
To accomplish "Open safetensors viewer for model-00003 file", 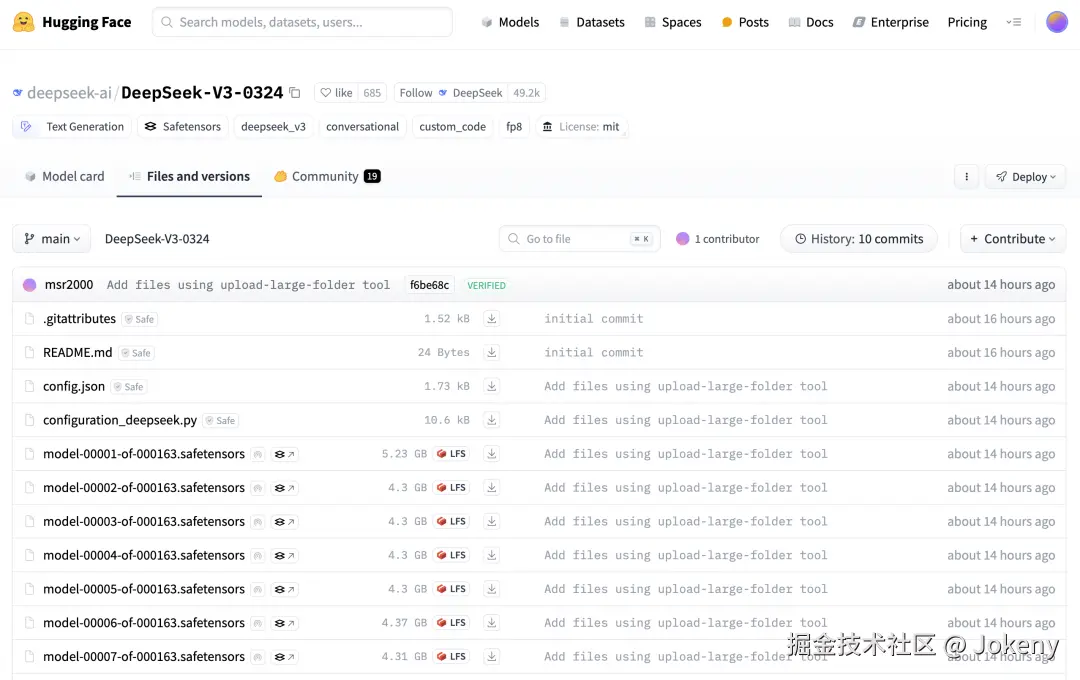I will pyautogui.click(x=284, y=522).
